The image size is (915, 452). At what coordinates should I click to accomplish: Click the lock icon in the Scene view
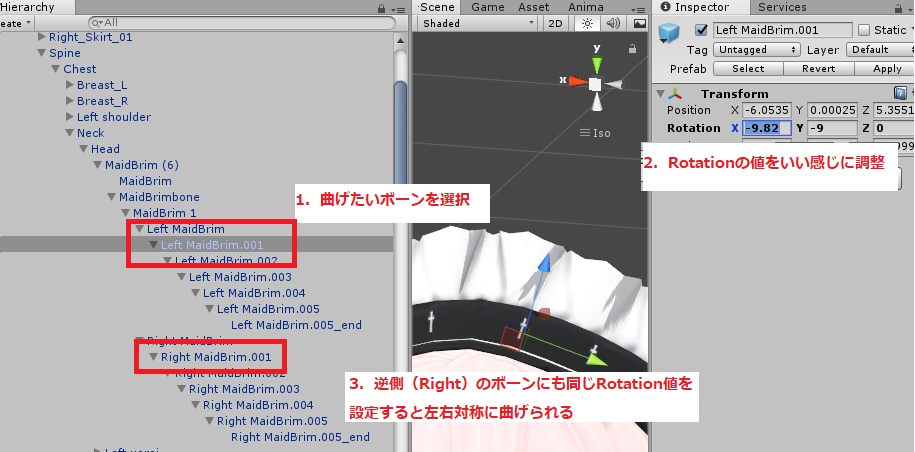coord(632,50)
